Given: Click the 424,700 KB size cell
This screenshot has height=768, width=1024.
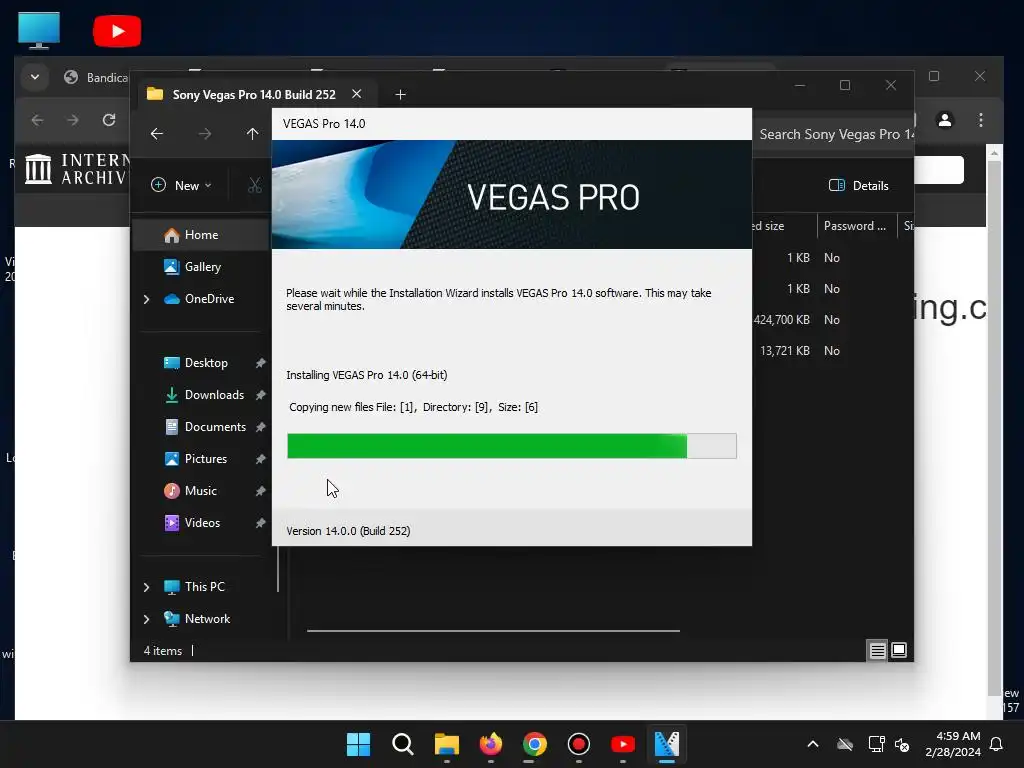Looking at the screenshot, I should pyautogui.click(x=782, y=320).
